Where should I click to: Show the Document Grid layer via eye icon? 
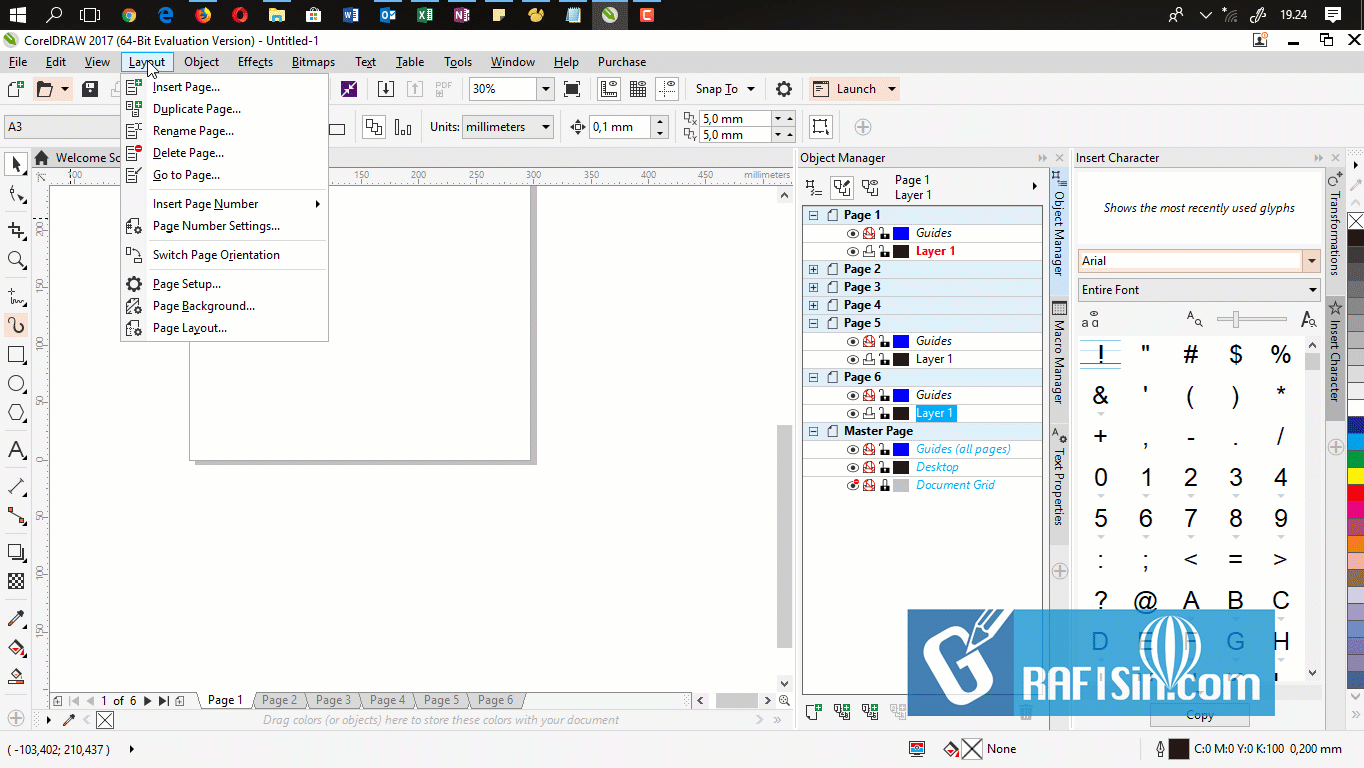pyautogui.click(x=853, y=485)
